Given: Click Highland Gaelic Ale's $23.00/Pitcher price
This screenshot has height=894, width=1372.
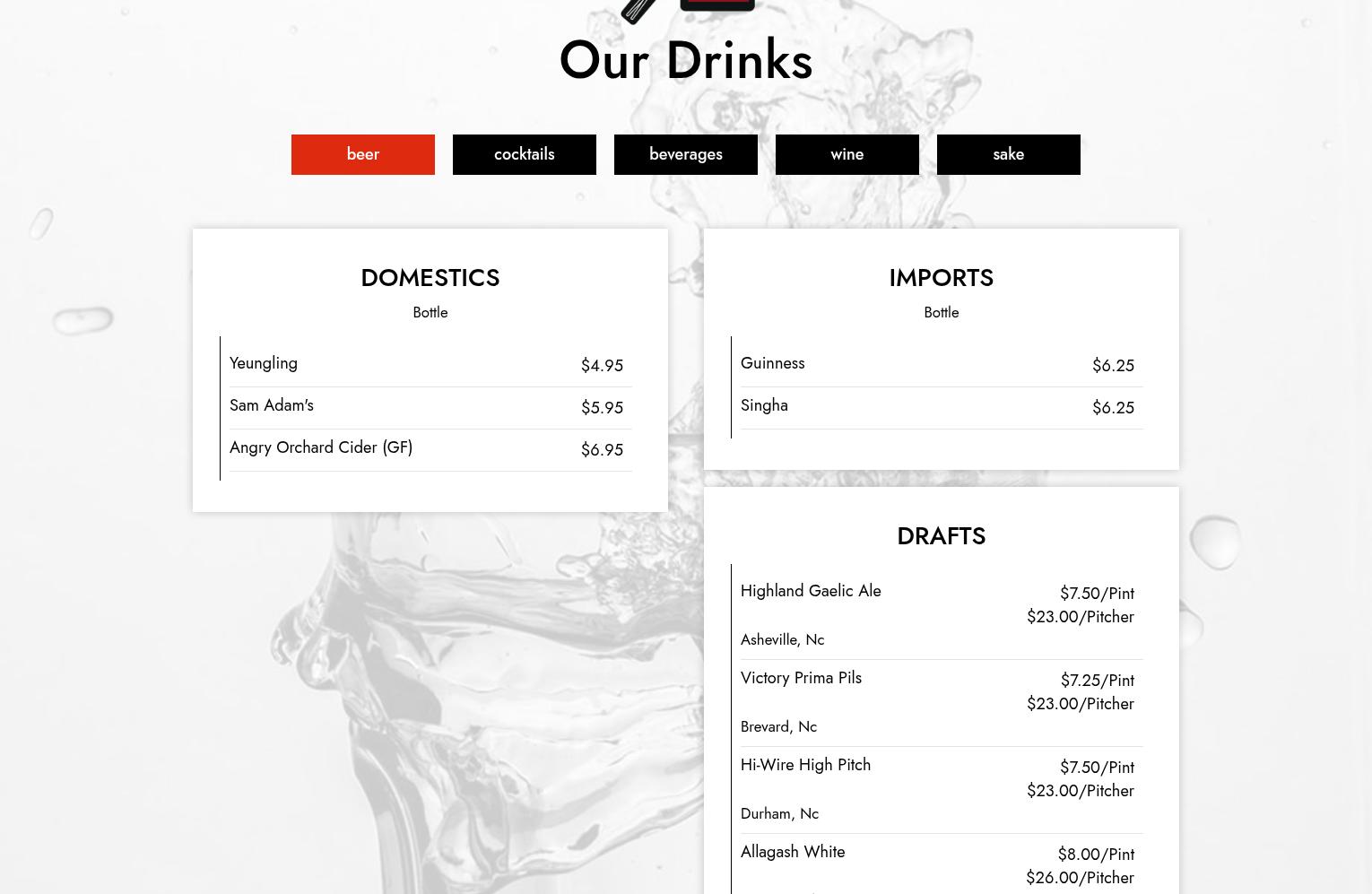Looking at the screenshot, I should click(1081, 617).
